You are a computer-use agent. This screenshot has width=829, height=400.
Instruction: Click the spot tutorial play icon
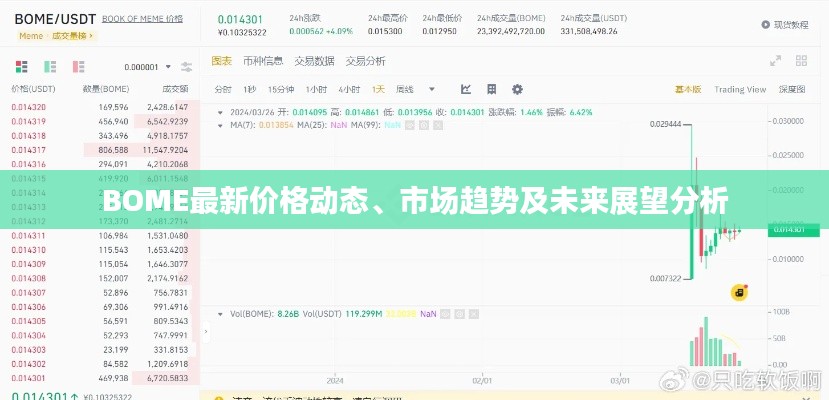(x=765, y=24)
